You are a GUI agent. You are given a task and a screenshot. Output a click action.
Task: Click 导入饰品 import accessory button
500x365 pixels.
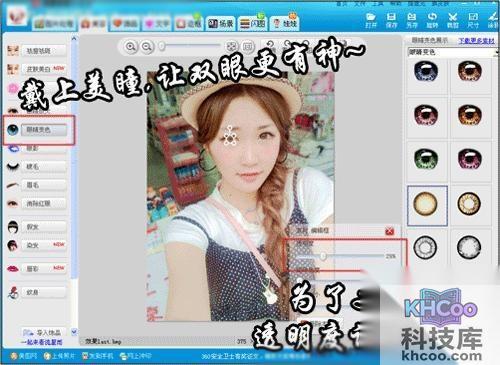click(45, 332)
